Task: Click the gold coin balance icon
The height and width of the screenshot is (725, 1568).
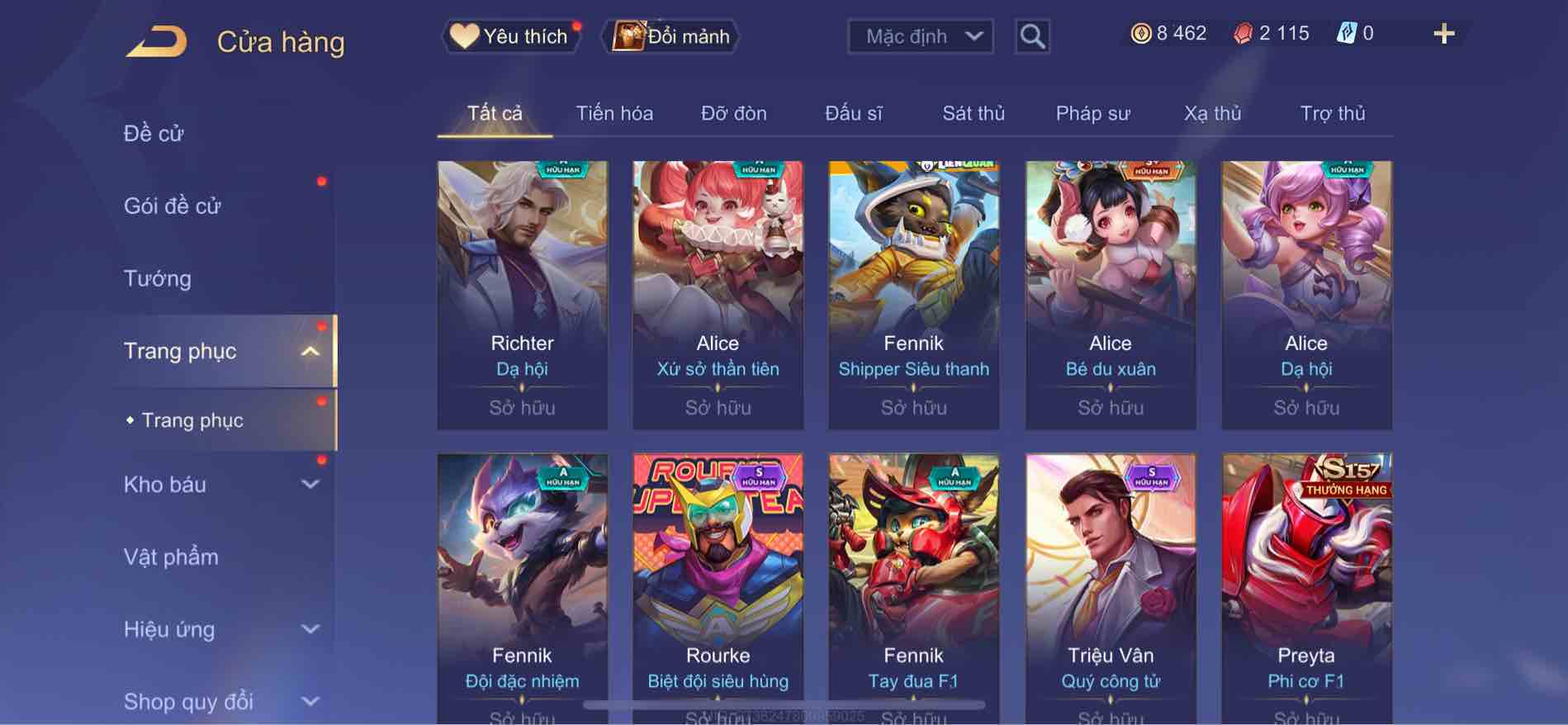Action: (x=1141, y=34)
